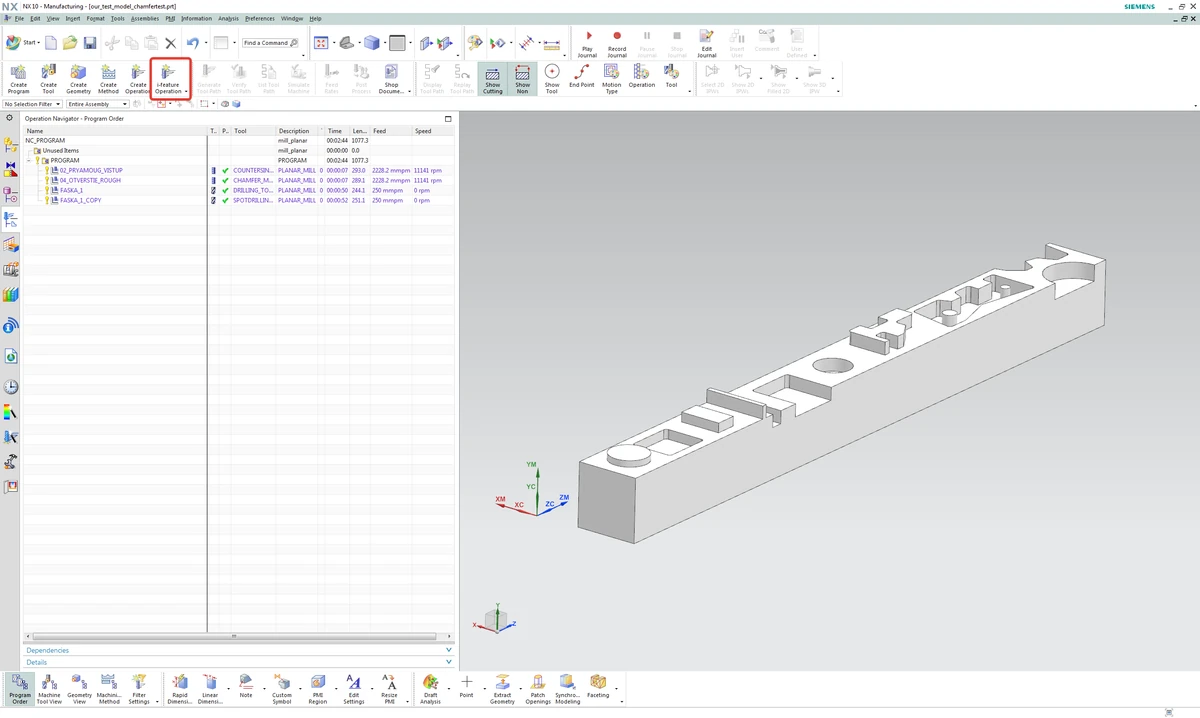Screen dimensions: 1200x718
Task: Click the Faceting icon
Action: tap(598, 688)
